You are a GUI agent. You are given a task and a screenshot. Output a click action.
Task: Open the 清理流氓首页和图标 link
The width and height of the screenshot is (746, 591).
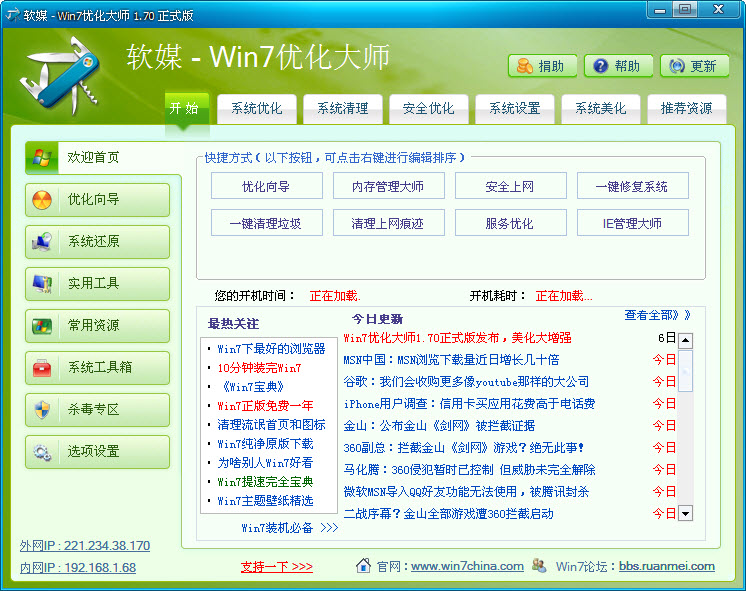[x=272, y=425]
